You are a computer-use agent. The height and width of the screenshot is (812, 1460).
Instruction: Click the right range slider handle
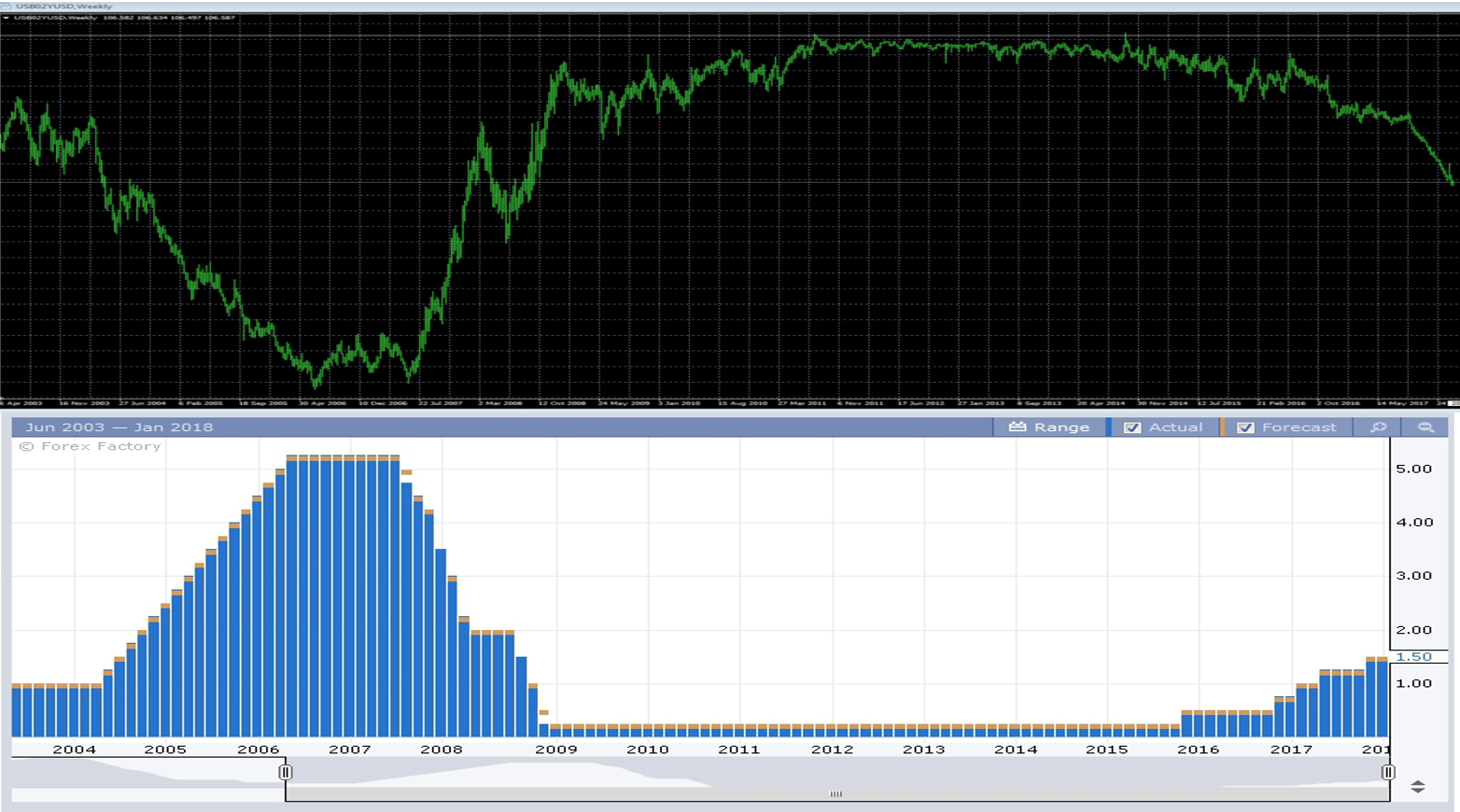tap(1388, 772)
